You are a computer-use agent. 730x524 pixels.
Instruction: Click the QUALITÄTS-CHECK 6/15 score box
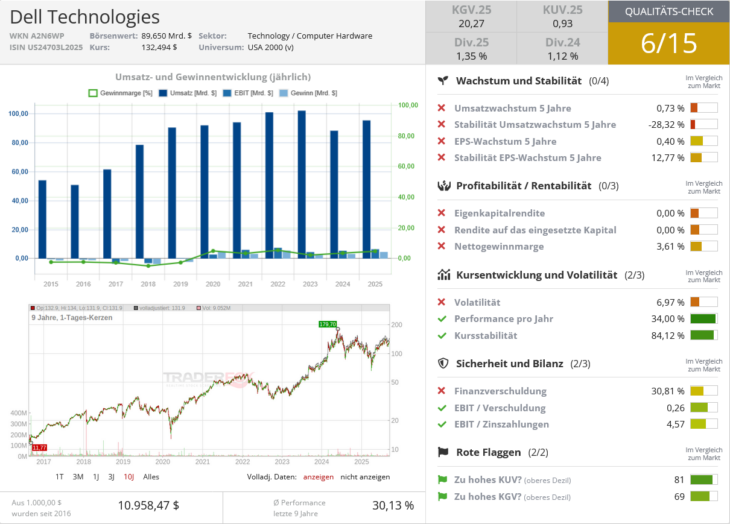coord(669,33)
